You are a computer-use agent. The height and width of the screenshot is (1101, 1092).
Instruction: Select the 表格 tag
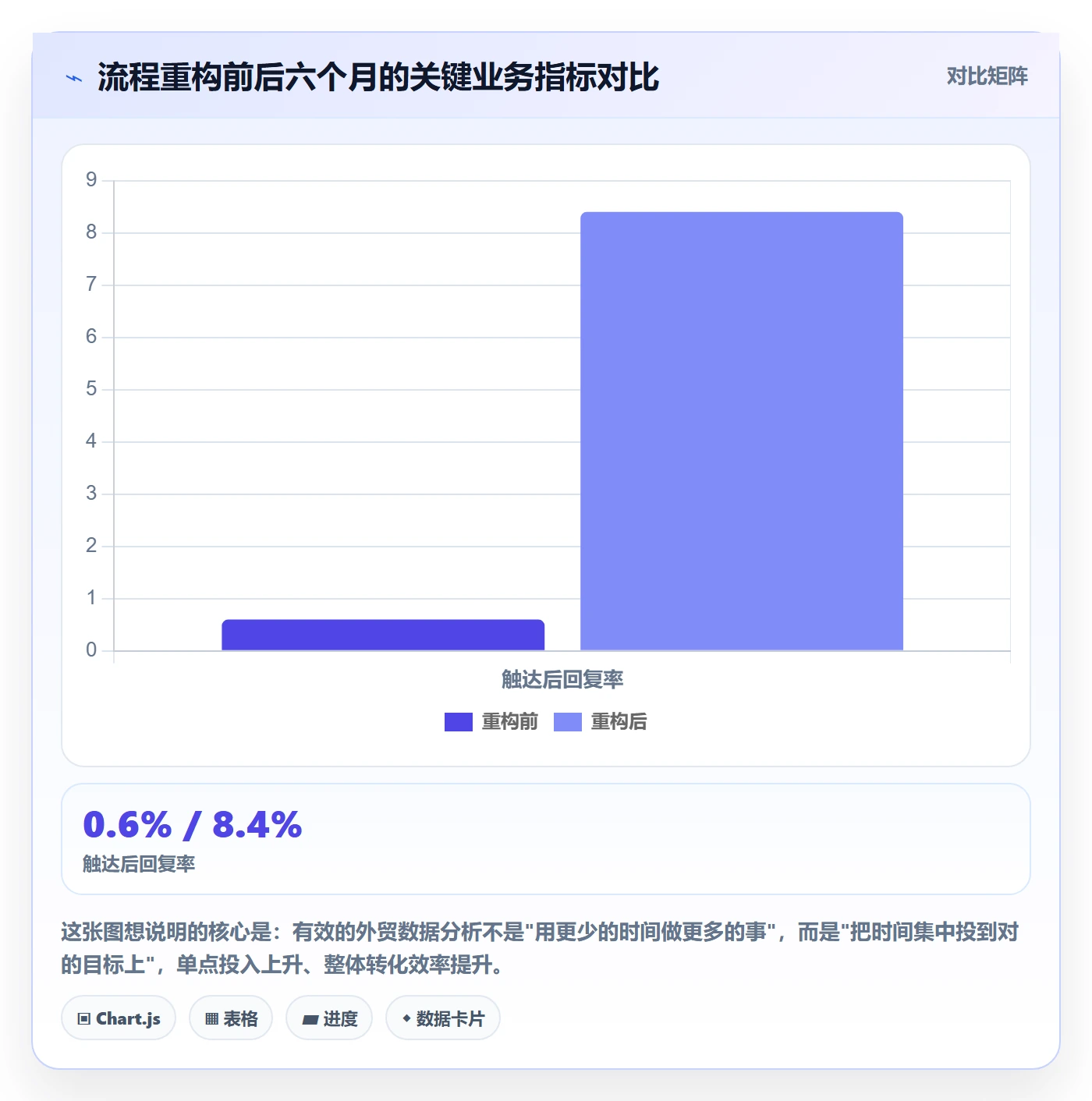231,1018
